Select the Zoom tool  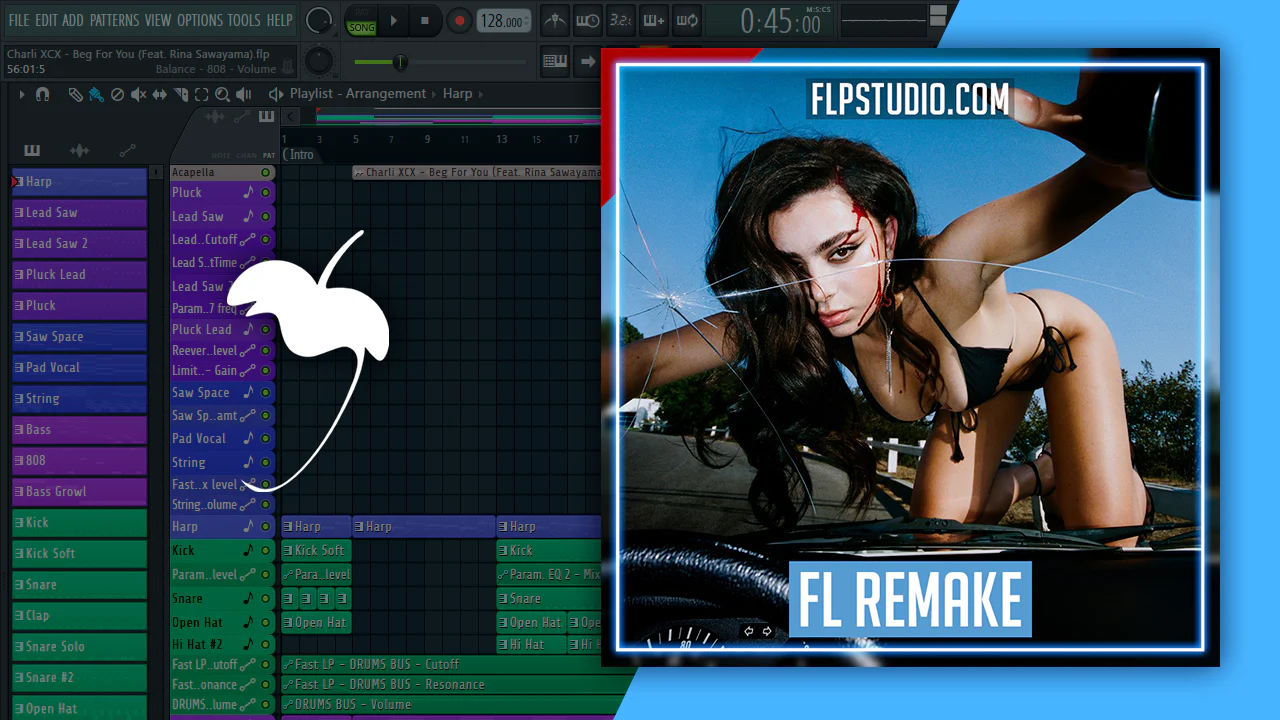tap(222, 94)
